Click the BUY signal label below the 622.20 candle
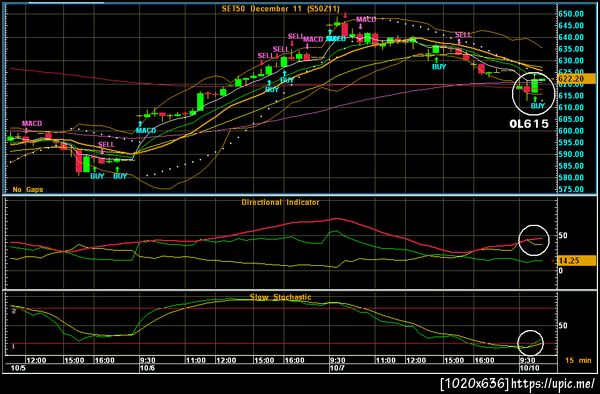 538,106
